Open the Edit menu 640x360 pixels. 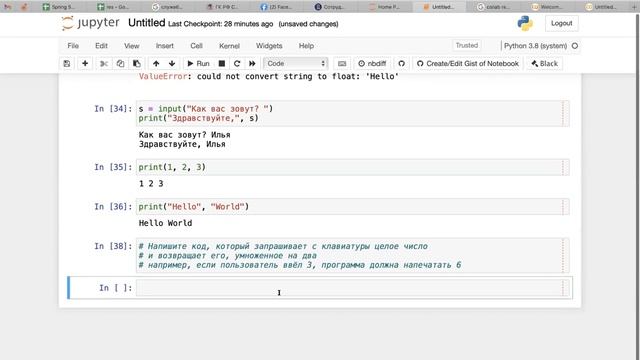pos(101,46)
